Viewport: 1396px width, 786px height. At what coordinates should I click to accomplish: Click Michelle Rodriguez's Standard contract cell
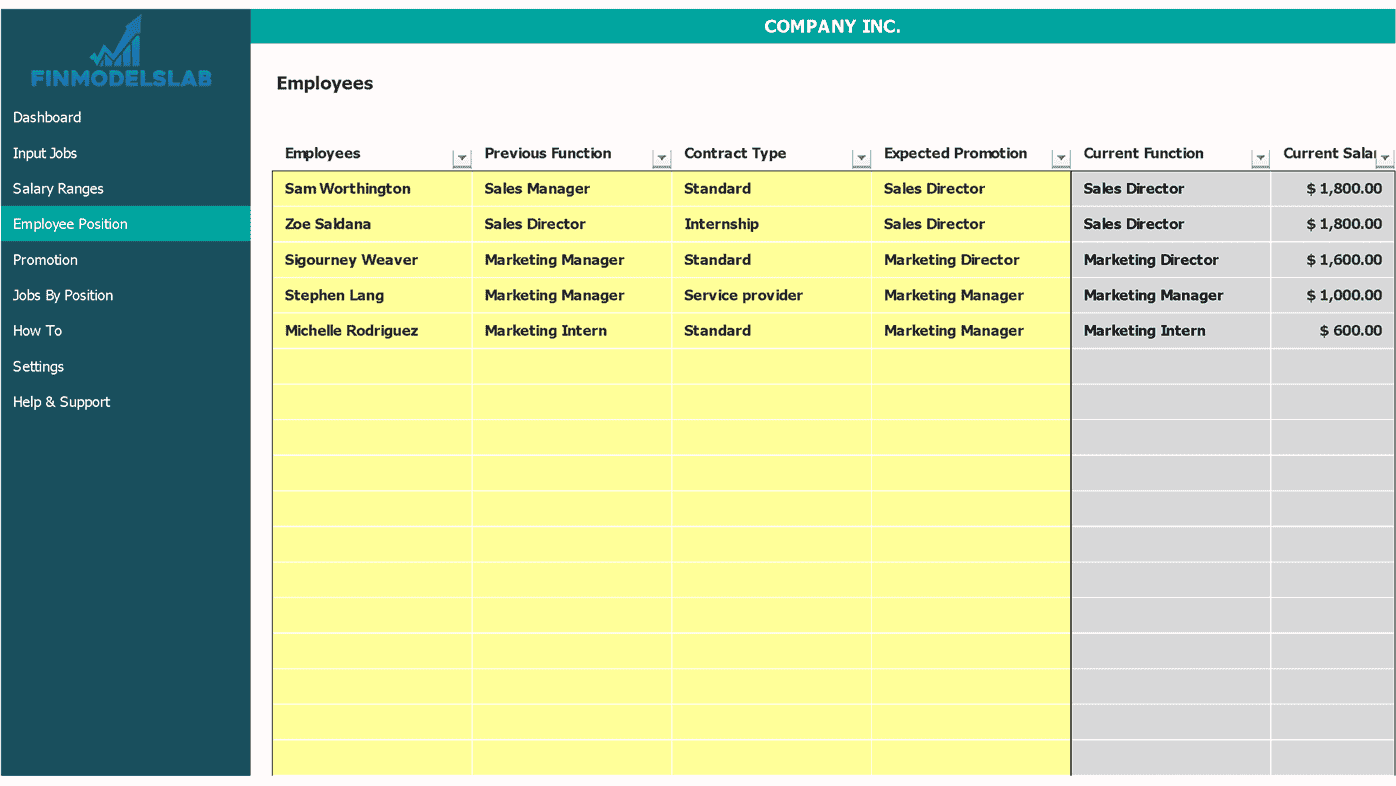pyautogui.click(x=772, y=331)
